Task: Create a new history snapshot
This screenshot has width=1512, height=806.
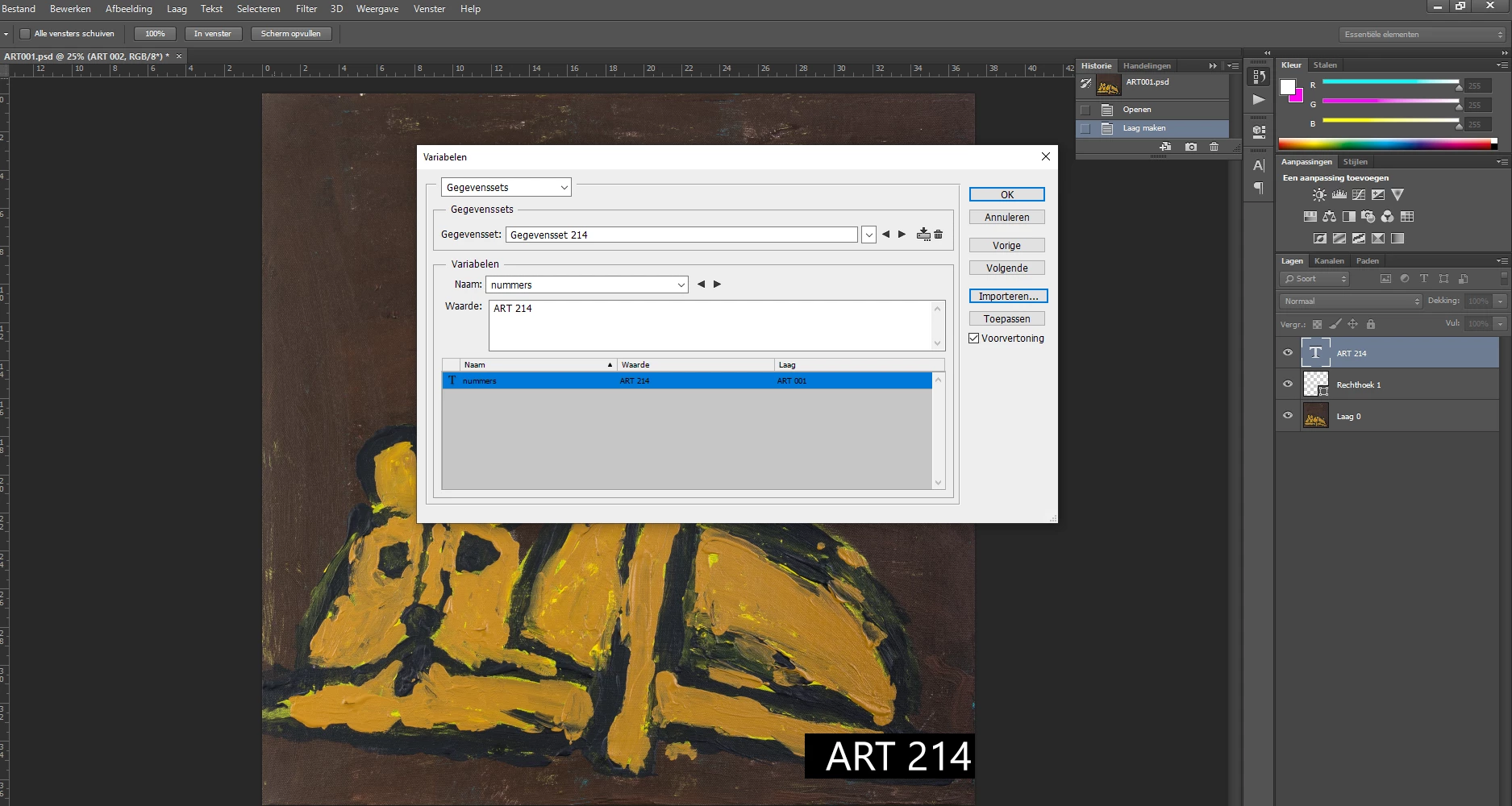Action: click(x=1191, y=147)
